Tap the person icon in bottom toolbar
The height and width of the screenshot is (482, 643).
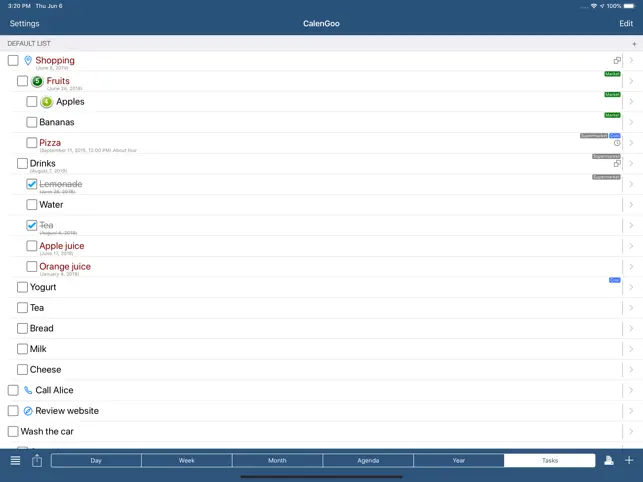point(609,460)
